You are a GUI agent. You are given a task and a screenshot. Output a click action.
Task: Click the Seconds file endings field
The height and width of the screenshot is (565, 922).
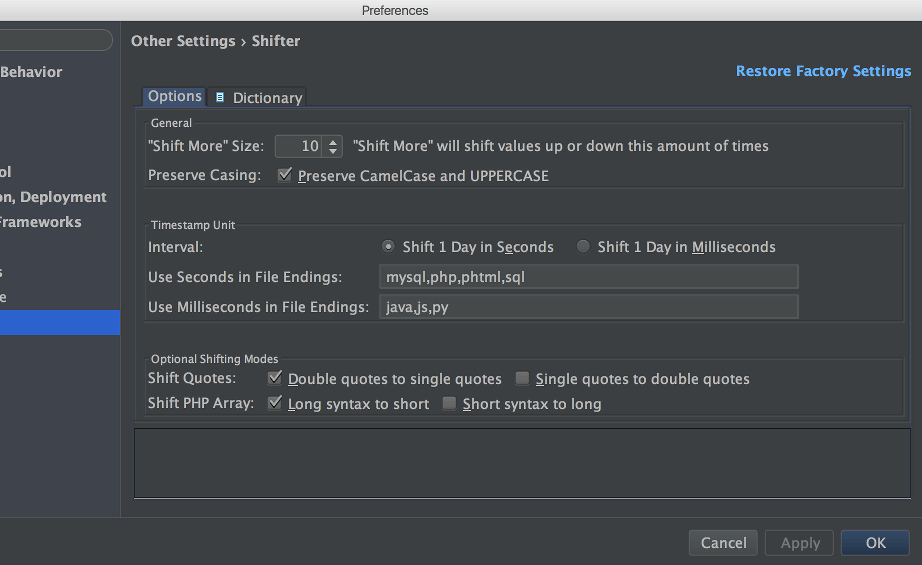click(x=589, y=276)
